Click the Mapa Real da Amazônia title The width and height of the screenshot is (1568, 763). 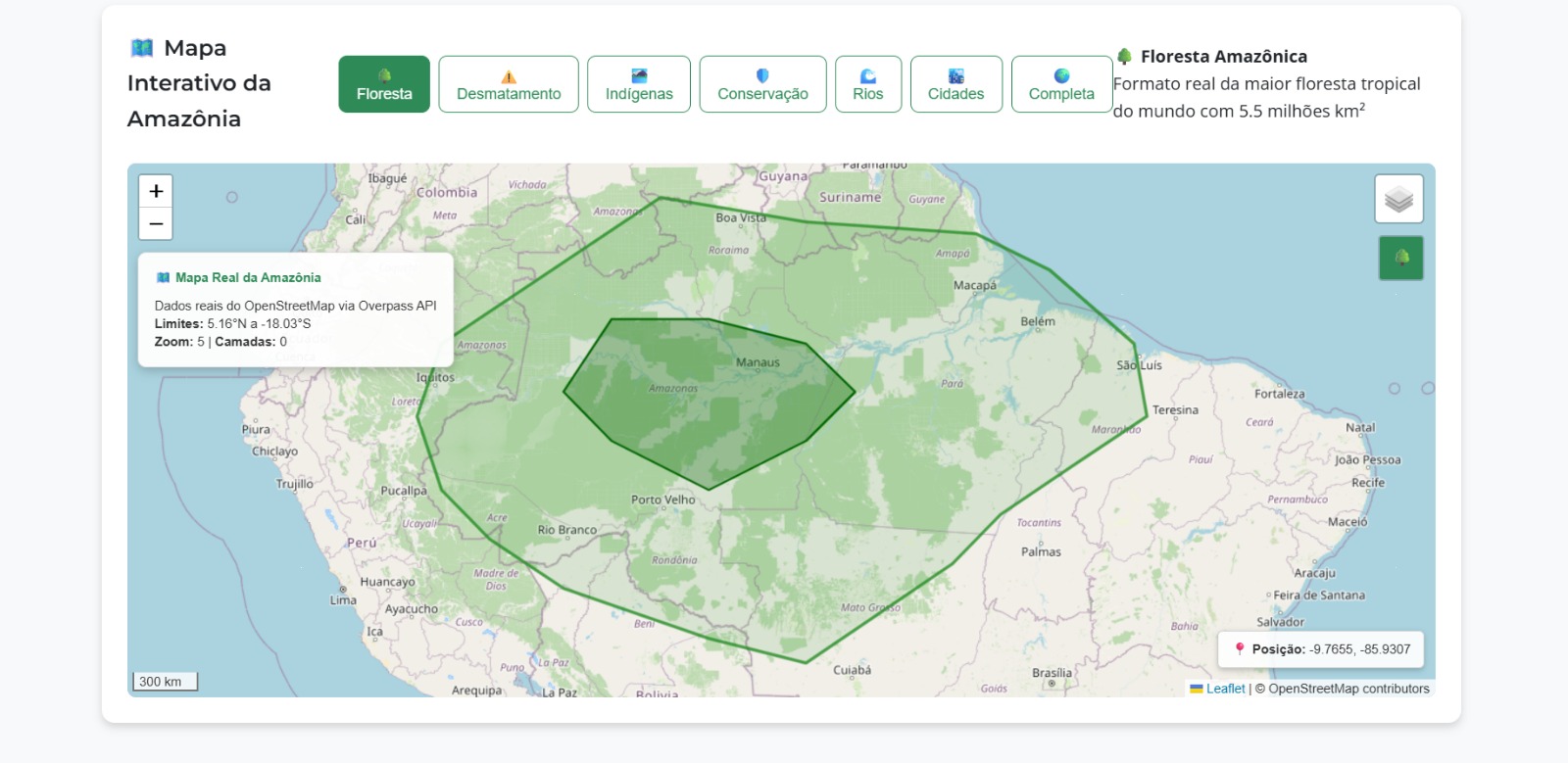click(x=248, y=277)
